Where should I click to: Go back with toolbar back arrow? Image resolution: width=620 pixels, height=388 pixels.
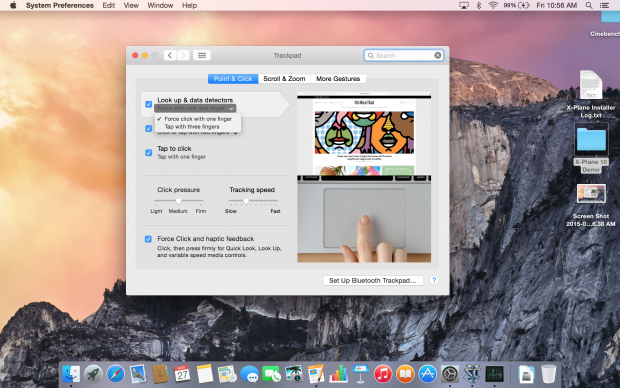tap(170, 55)
